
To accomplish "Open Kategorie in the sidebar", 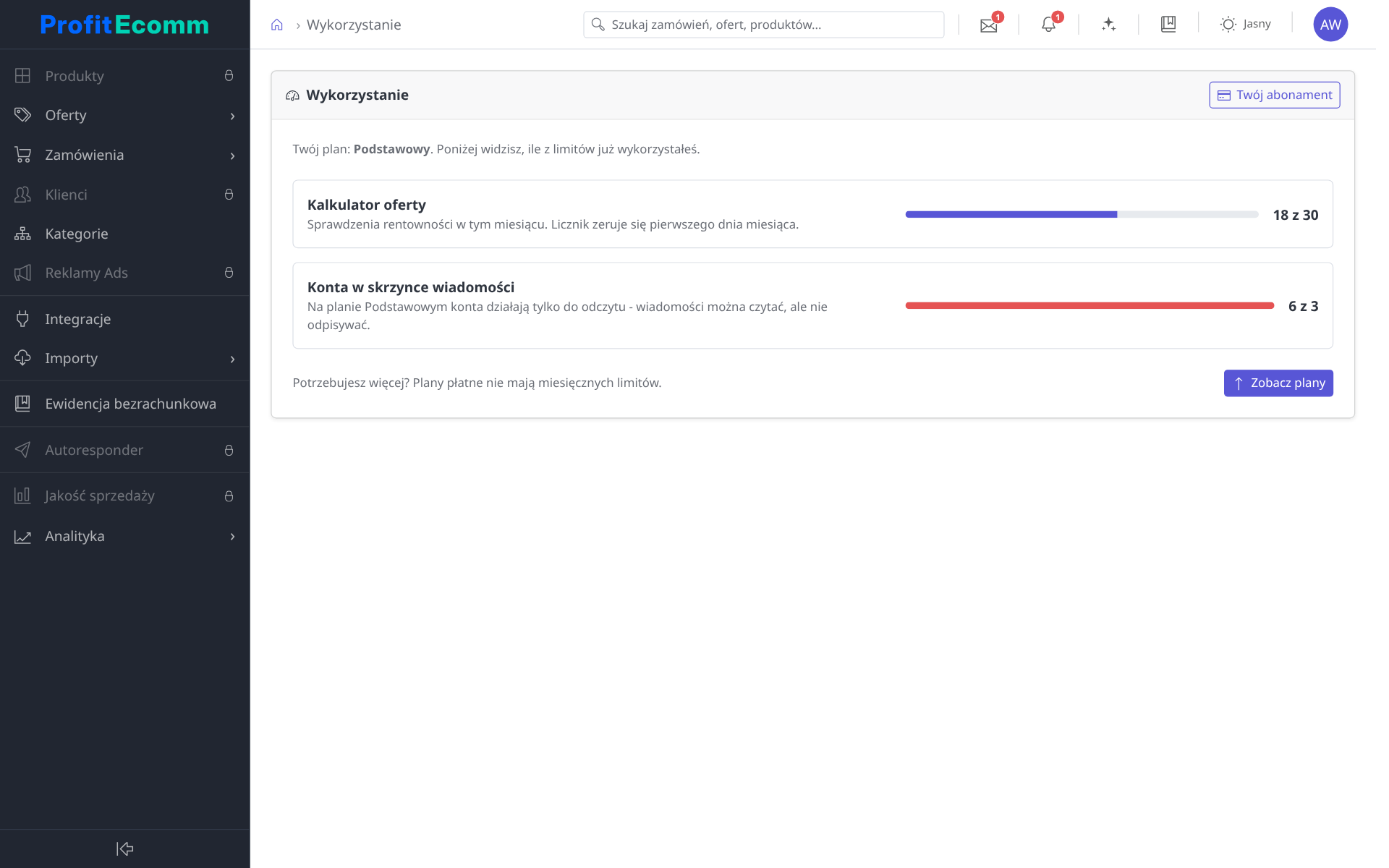I will coord(124,234).
